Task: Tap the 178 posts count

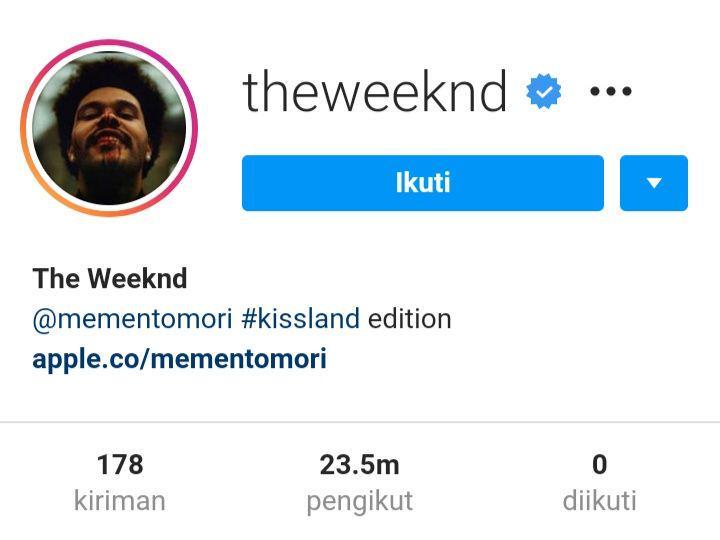Action: click(120, 464)
